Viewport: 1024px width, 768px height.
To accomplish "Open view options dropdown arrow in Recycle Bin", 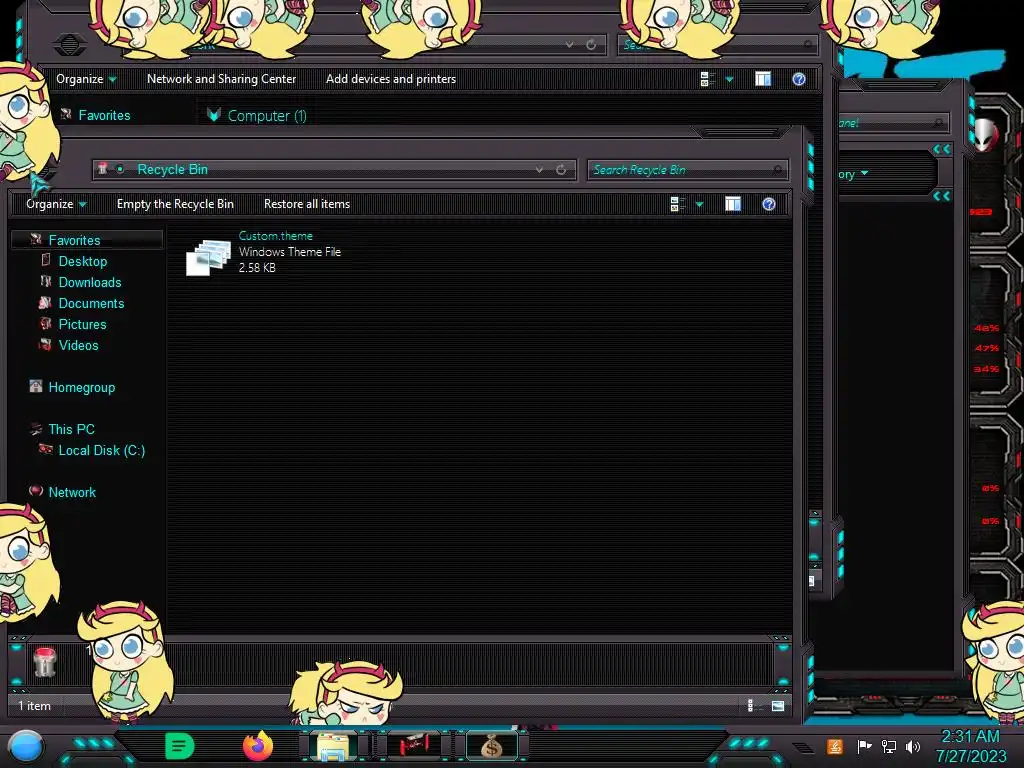I will point(699,205).
